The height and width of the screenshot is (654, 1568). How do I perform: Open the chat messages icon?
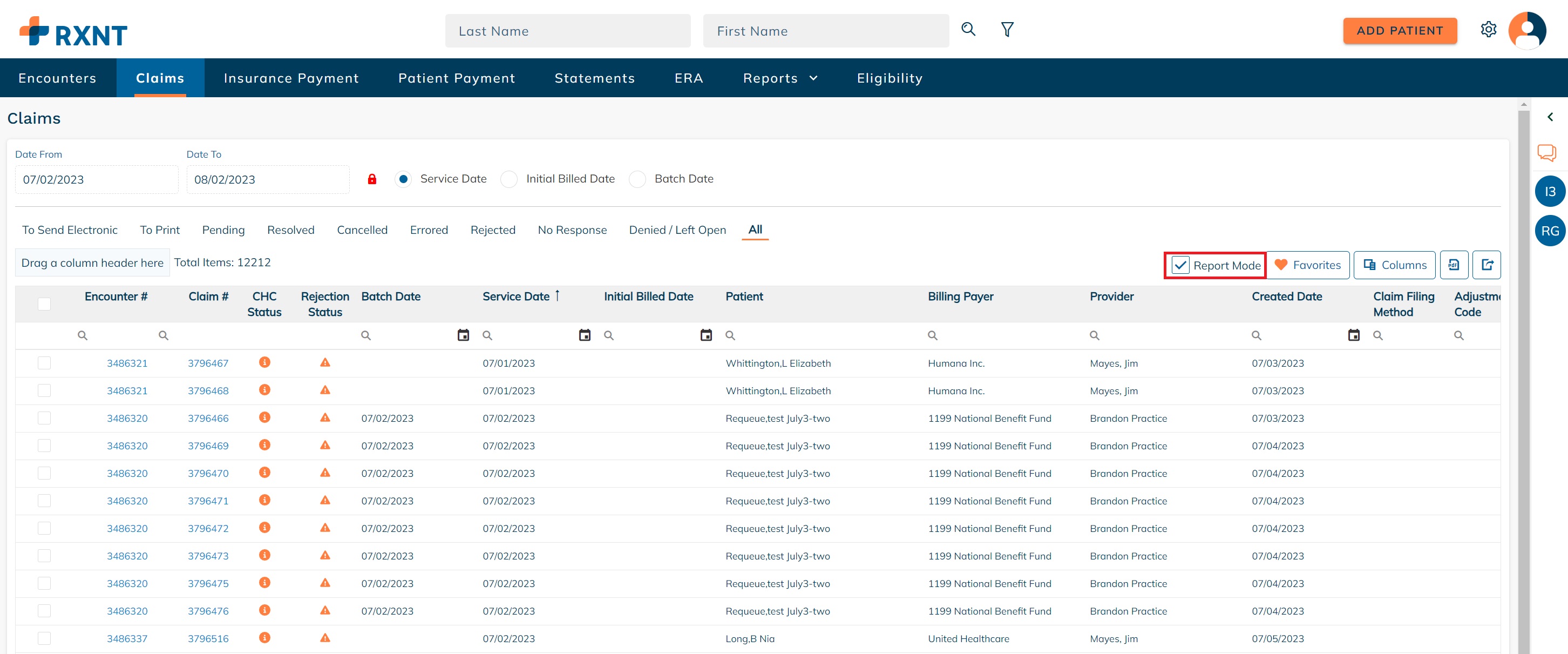pyautogui.click(x=1547, y=152)
